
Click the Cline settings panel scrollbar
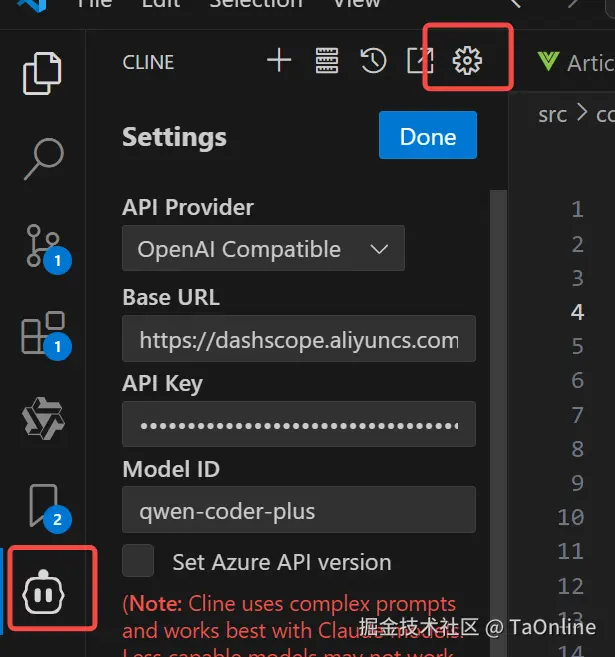pos(499,423)
